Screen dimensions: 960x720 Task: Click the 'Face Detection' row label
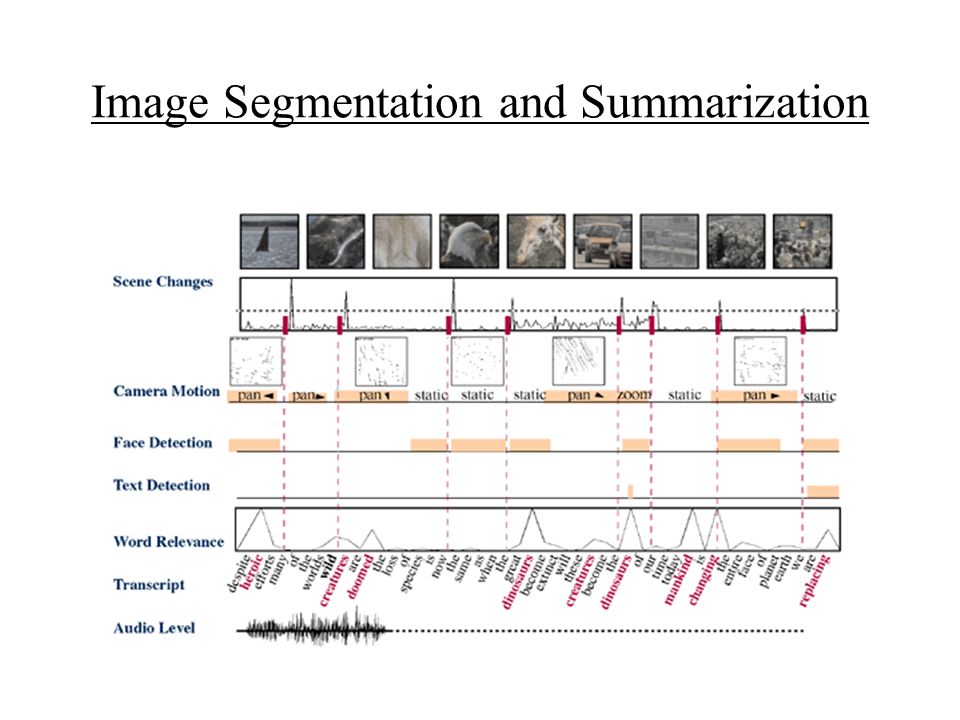click(163, 443)
